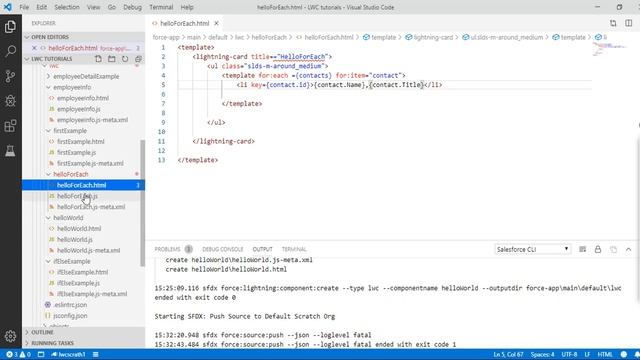Open the Output channel Salesforce CLI dropdown
The image size is (640, 360).
pyautogui.click(x=532, y=249)
